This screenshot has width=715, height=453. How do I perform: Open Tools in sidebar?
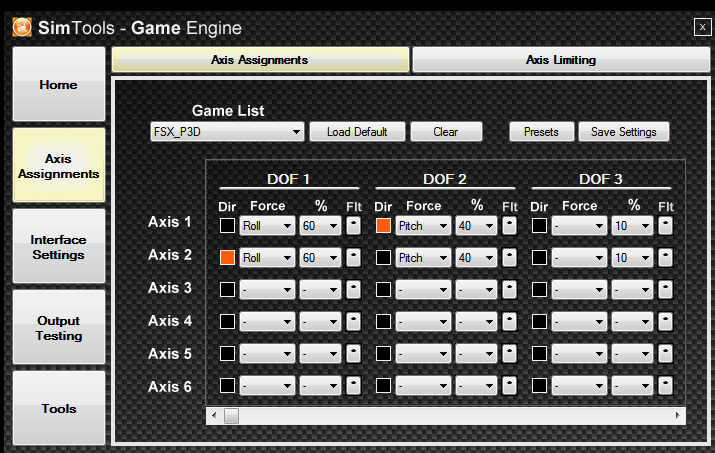coord(59,408)
